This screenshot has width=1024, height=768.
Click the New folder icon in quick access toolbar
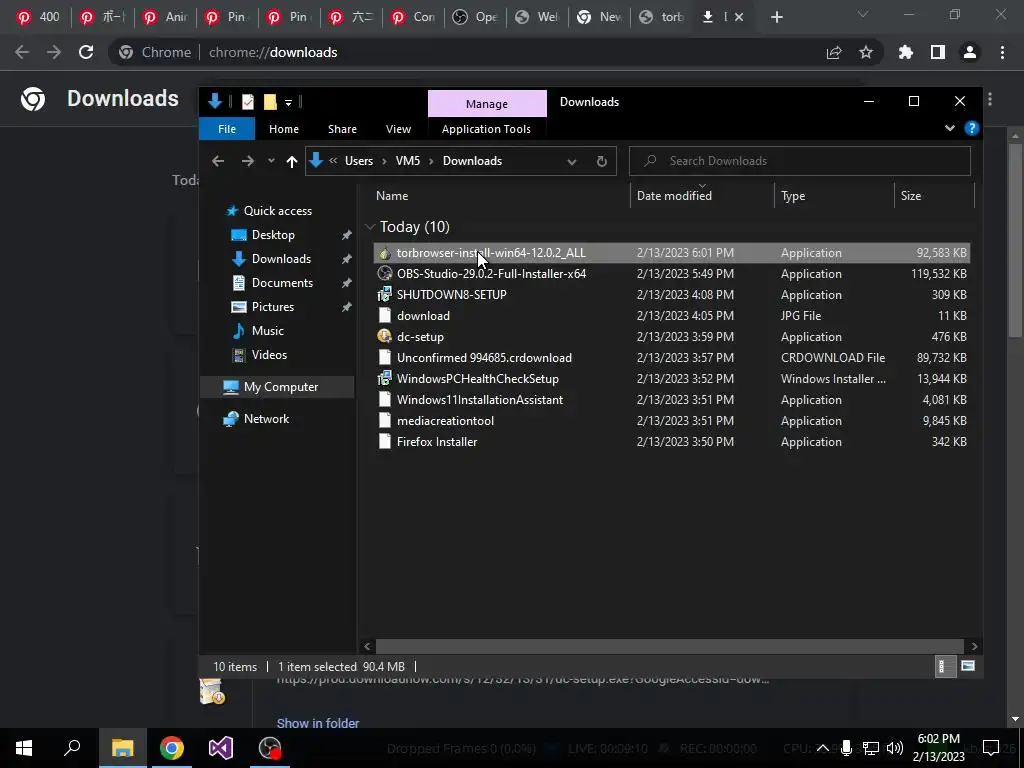click(270, 102)
